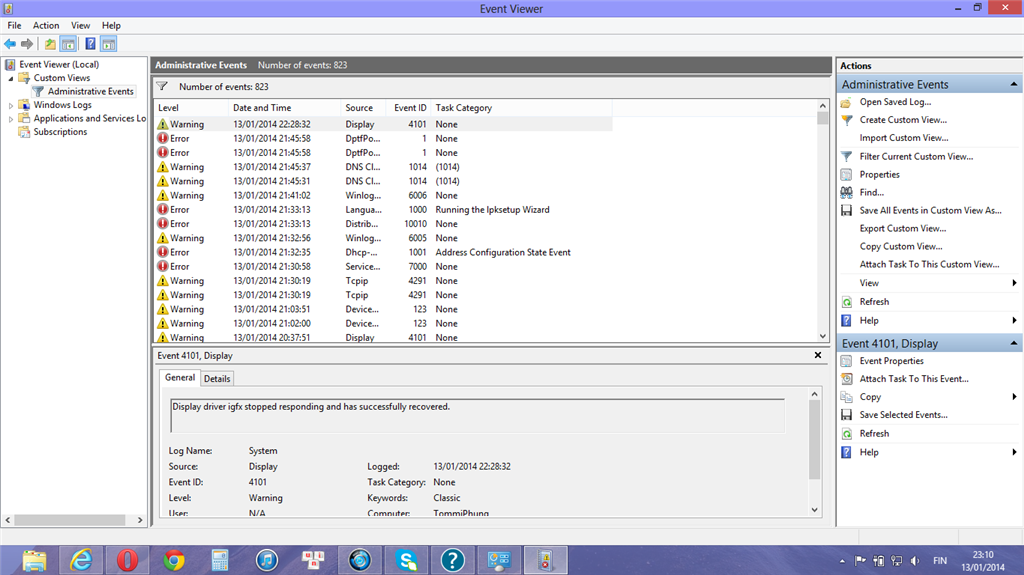Click the Open Saved Log folder icon
The height and width of the screenshot is (575, 1024).
[846, 102]
